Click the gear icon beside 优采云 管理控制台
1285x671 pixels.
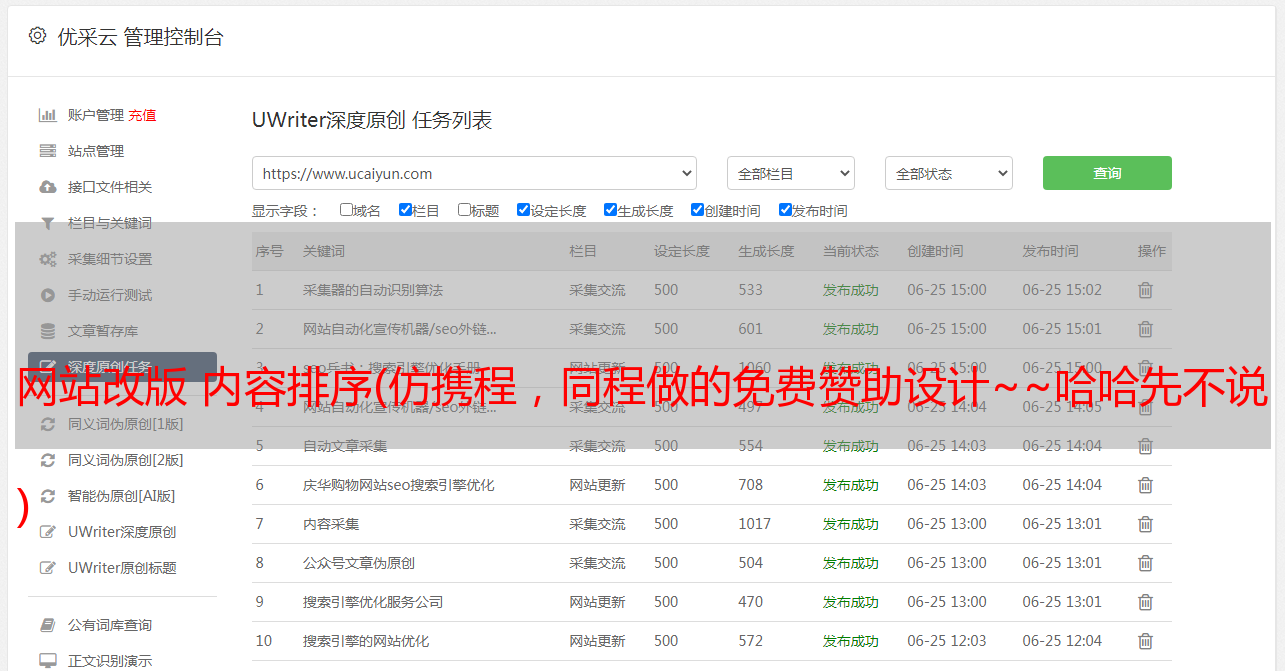tap(37, 36)
